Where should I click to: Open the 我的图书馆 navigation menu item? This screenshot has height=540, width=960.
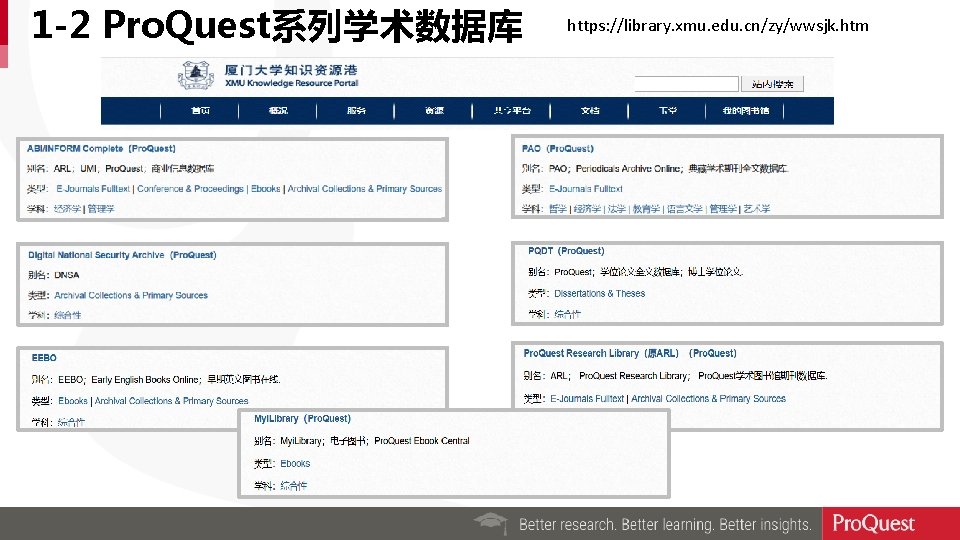745,111
